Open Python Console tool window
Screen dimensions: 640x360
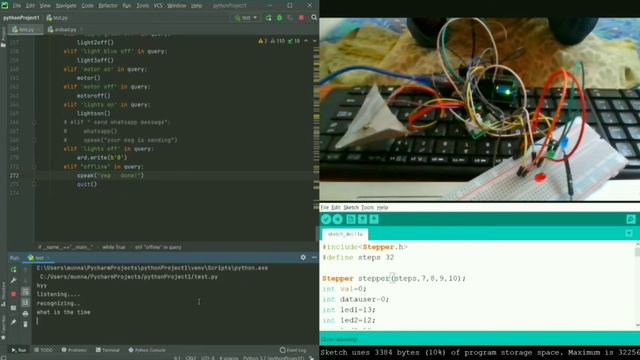point(147,350)
